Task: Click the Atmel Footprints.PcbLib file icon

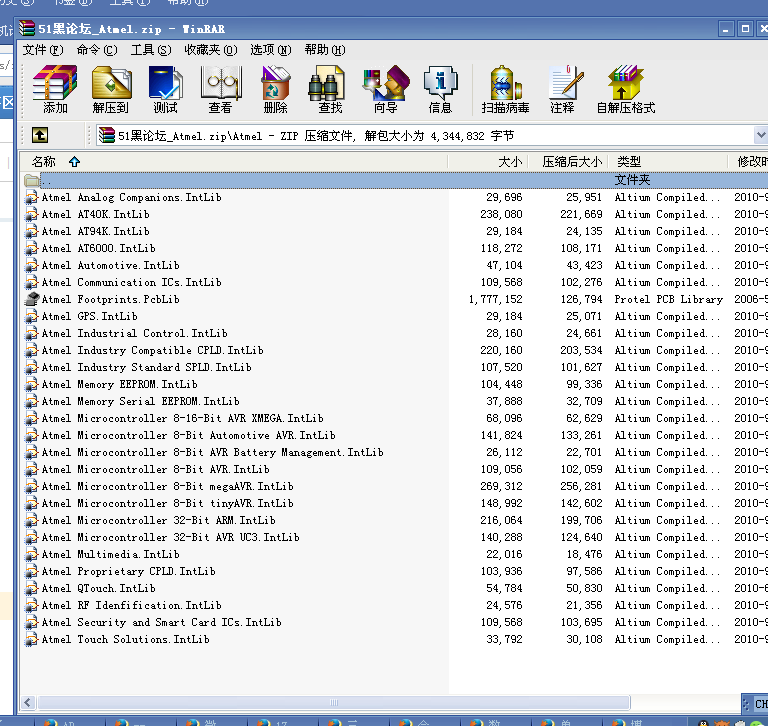Action: point(31,299)
